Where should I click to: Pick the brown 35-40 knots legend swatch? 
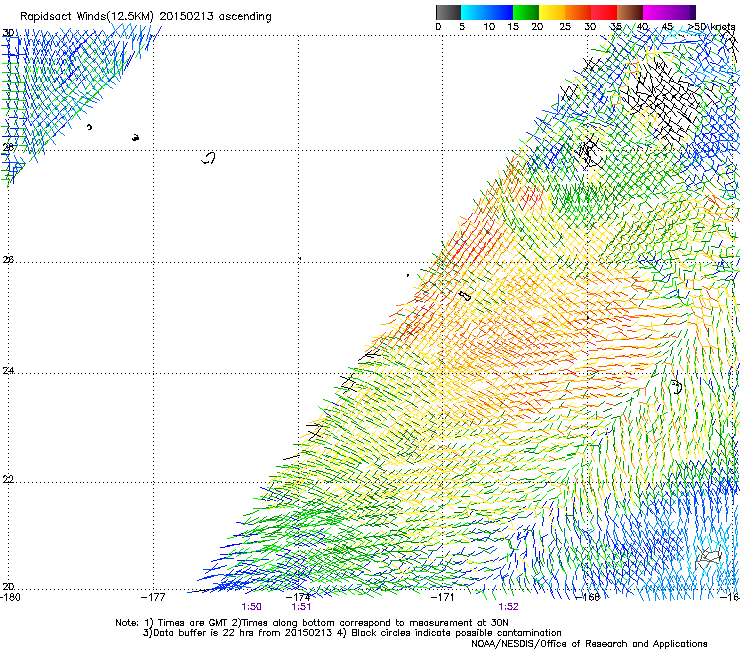(630, 12)
